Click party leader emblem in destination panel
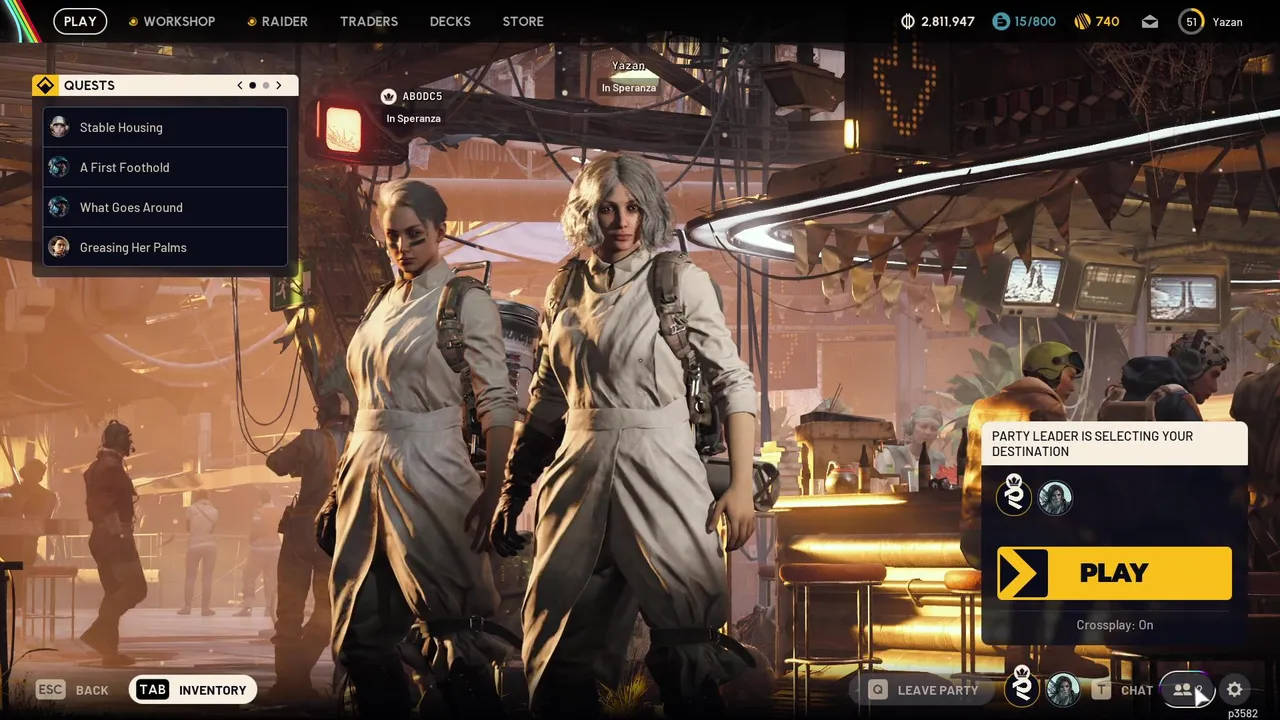The height and width of the screenshot is (720, 1280). click(1014, 497)
